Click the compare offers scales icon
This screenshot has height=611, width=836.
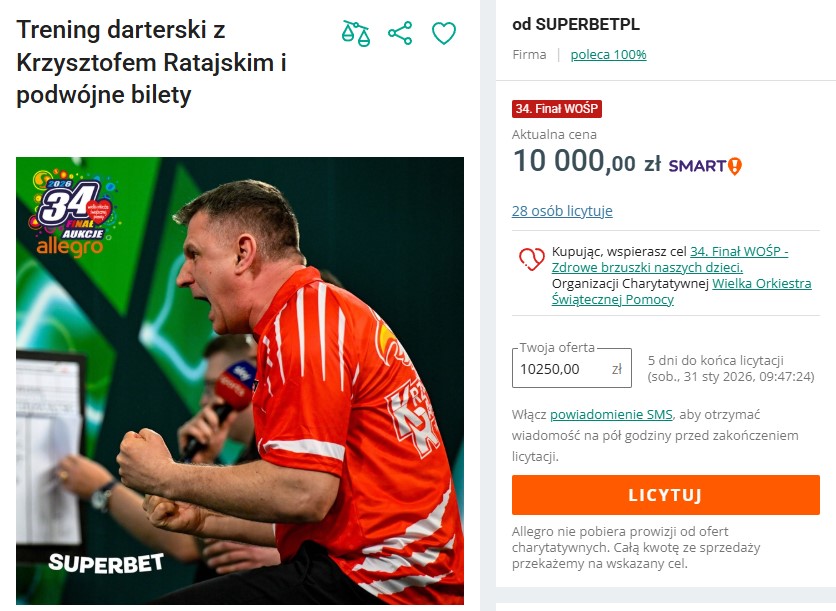(356, 34)
